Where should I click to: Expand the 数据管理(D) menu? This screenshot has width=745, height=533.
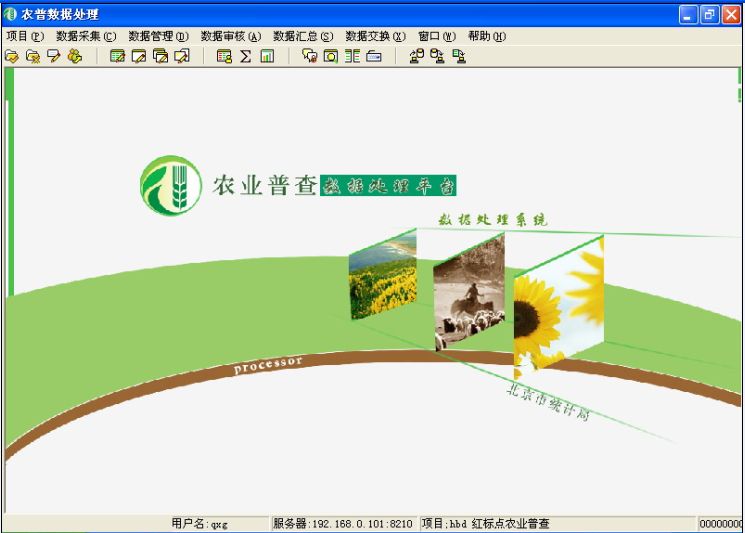(x=158, y=36)
